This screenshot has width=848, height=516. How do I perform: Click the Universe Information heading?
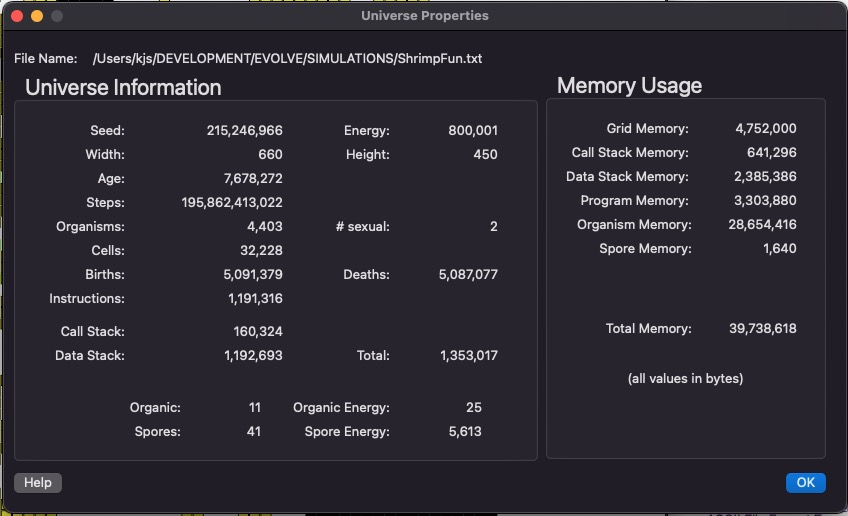point(123,88)
